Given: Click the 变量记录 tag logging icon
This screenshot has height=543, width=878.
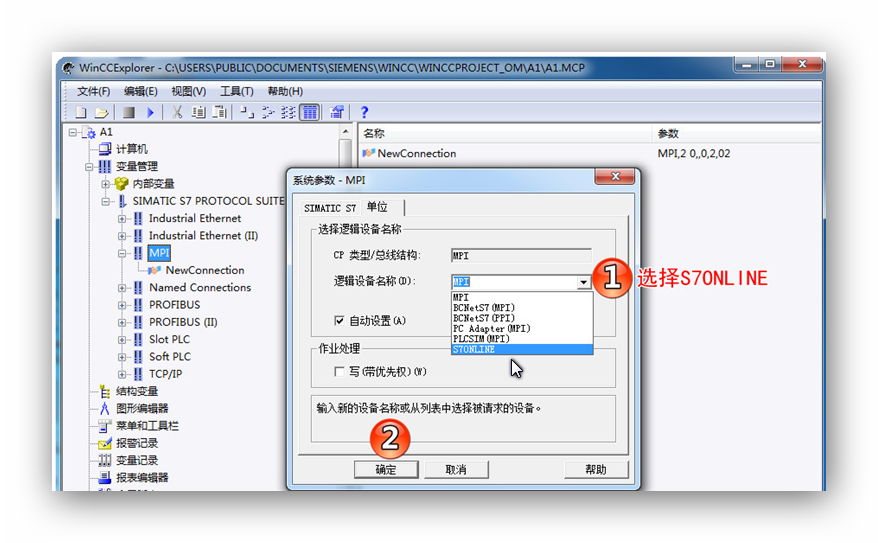Looking at the screenshot, I should click(105, 461).
